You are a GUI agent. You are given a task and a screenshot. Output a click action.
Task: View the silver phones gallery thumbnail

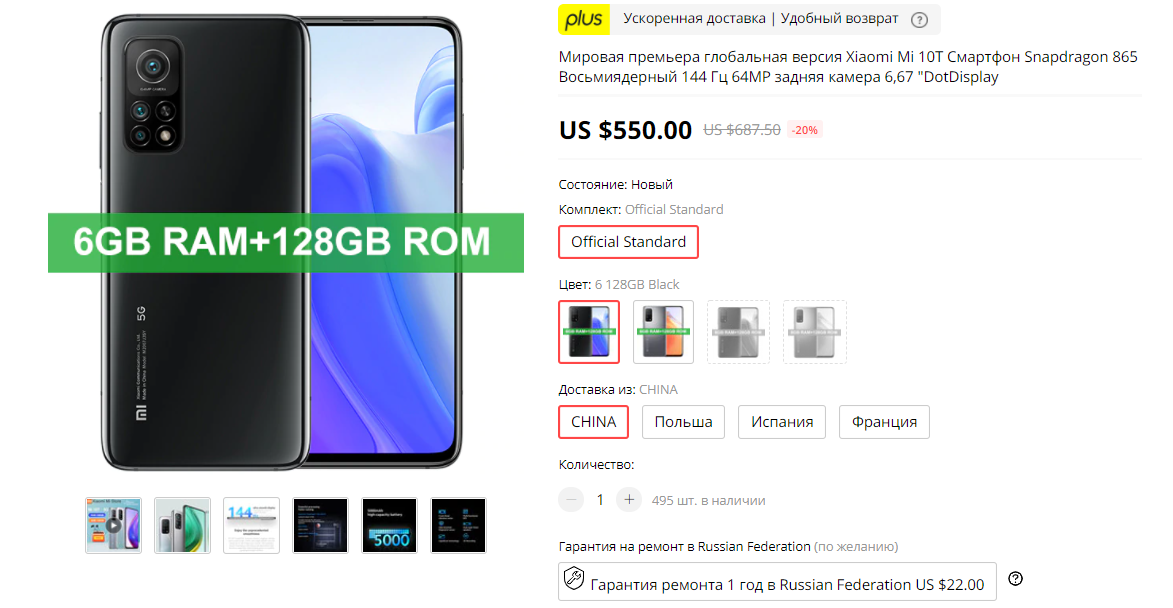point(183,525)
